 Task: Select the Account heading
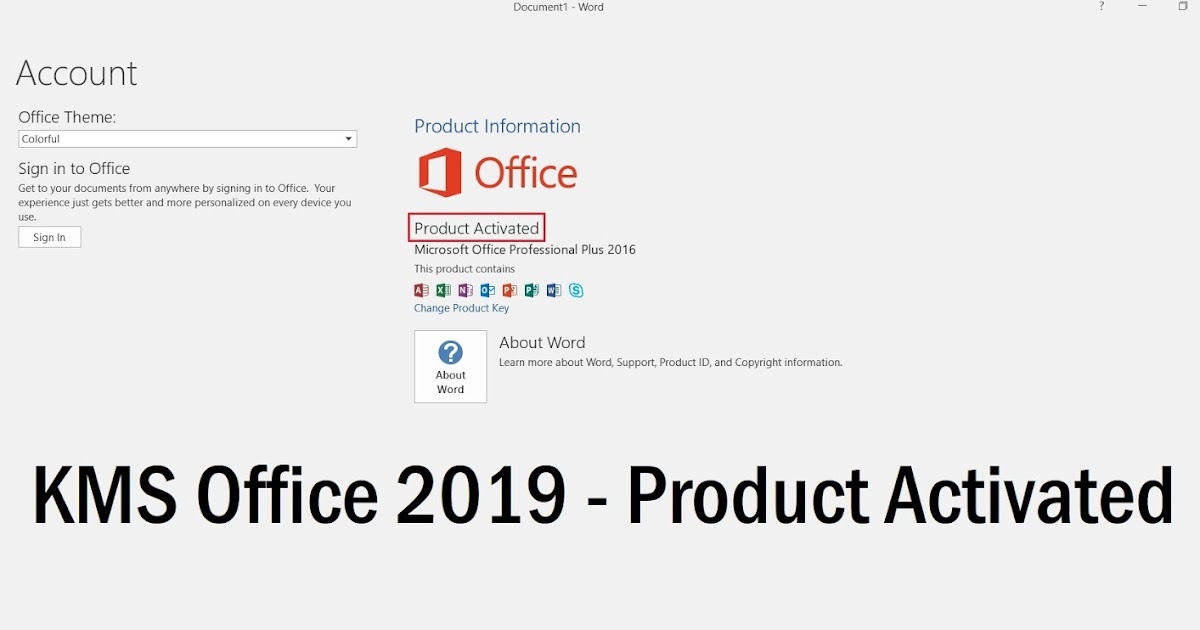click(76, 72)
